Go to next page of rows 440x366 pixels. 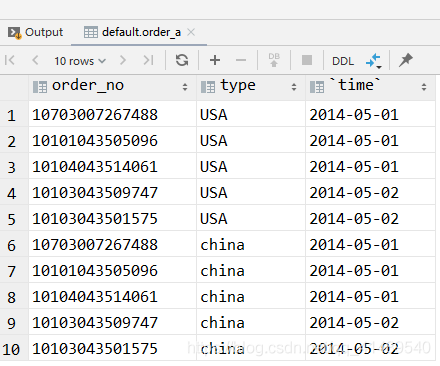click(123, 60)
